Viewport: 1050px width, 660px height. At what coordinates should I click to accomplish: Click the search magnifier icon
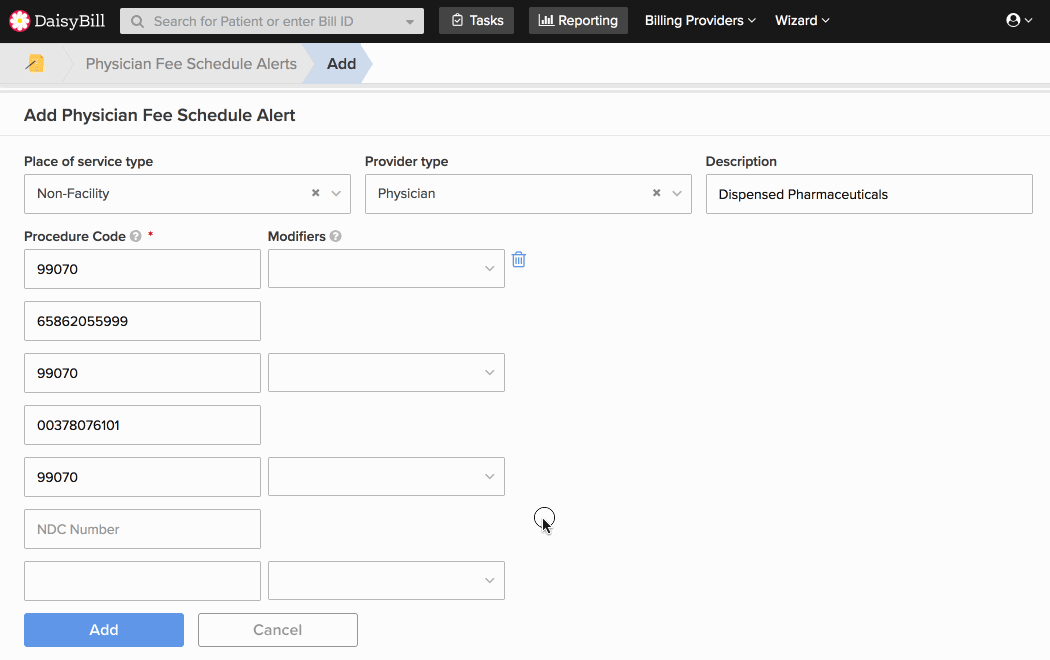point(137,21)
